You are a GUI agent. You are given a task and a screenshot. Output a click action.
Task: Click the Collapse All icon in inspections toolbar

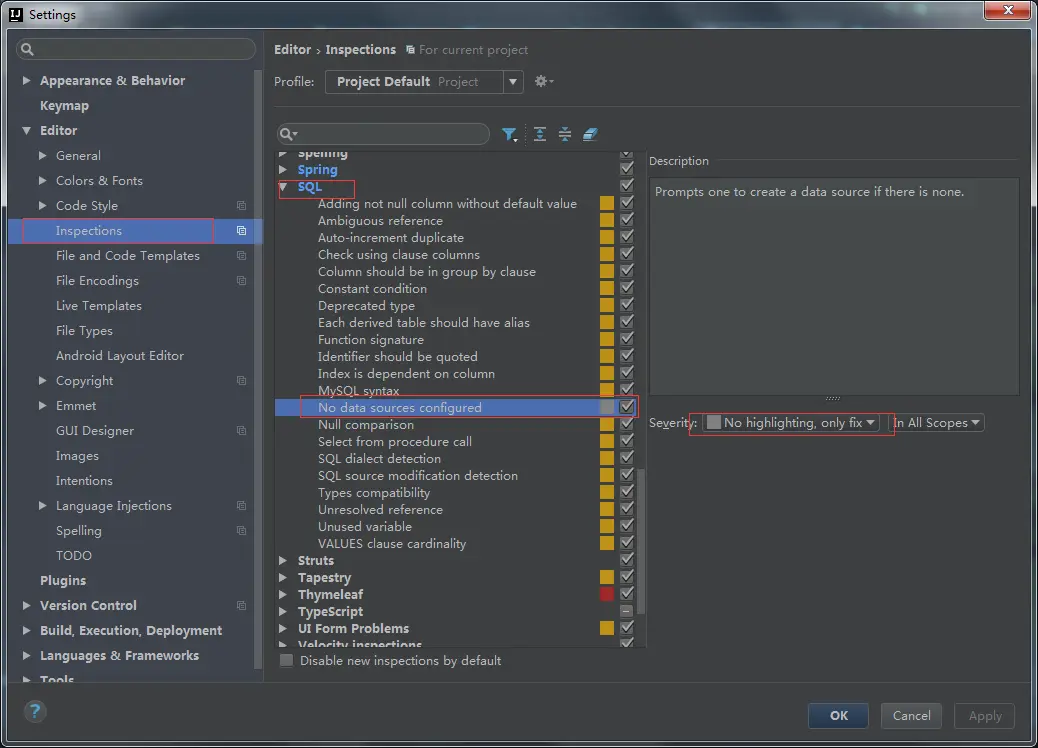click(x=565, y=134)
